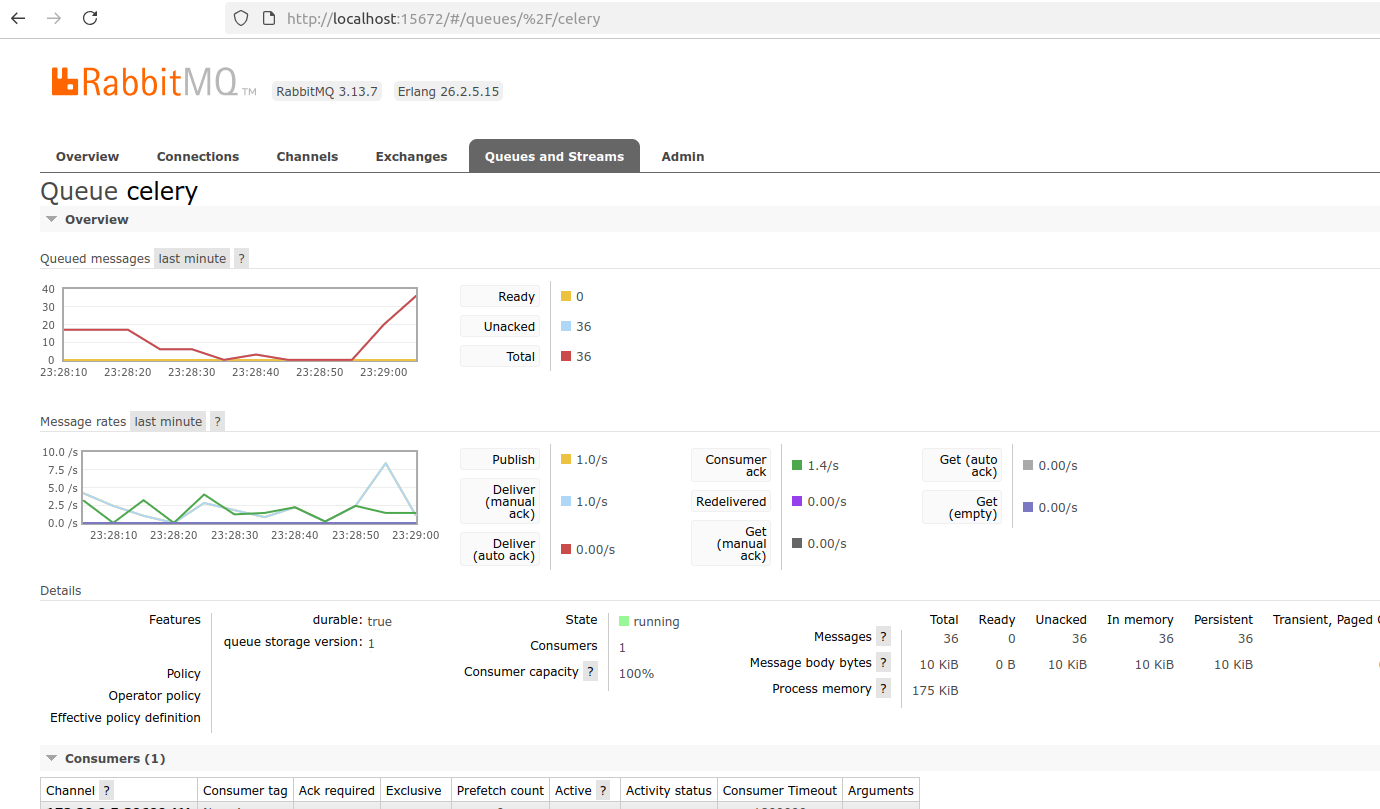Click the RabbitMQ logo
The image size is (1380, 809).
[154, 82]
